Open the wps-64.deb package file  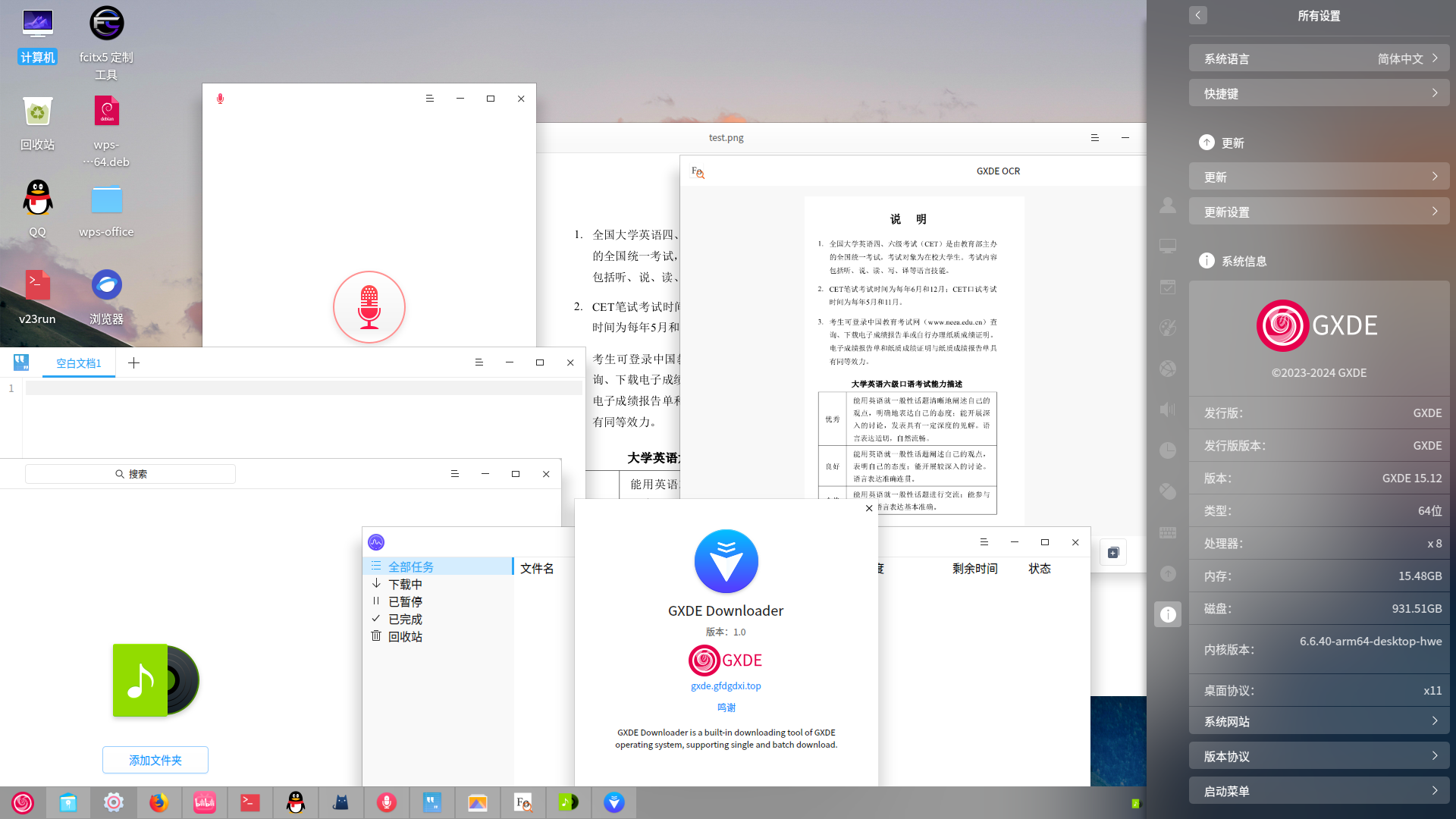tap(106, 130)
